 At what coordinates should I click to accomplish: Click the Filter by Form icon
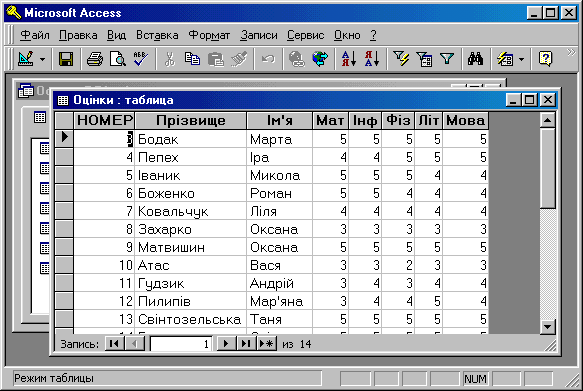424,59
